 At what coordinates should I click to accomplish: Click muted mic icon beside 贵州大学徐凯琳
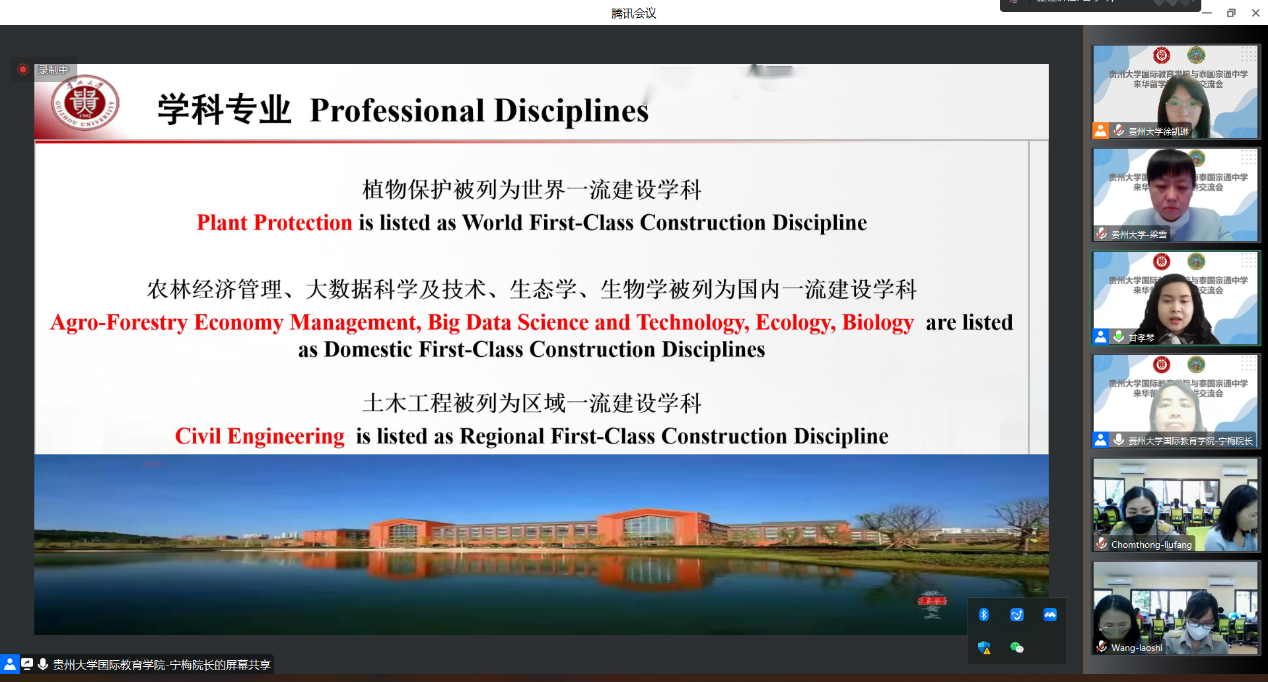(x=1119, y=130)
